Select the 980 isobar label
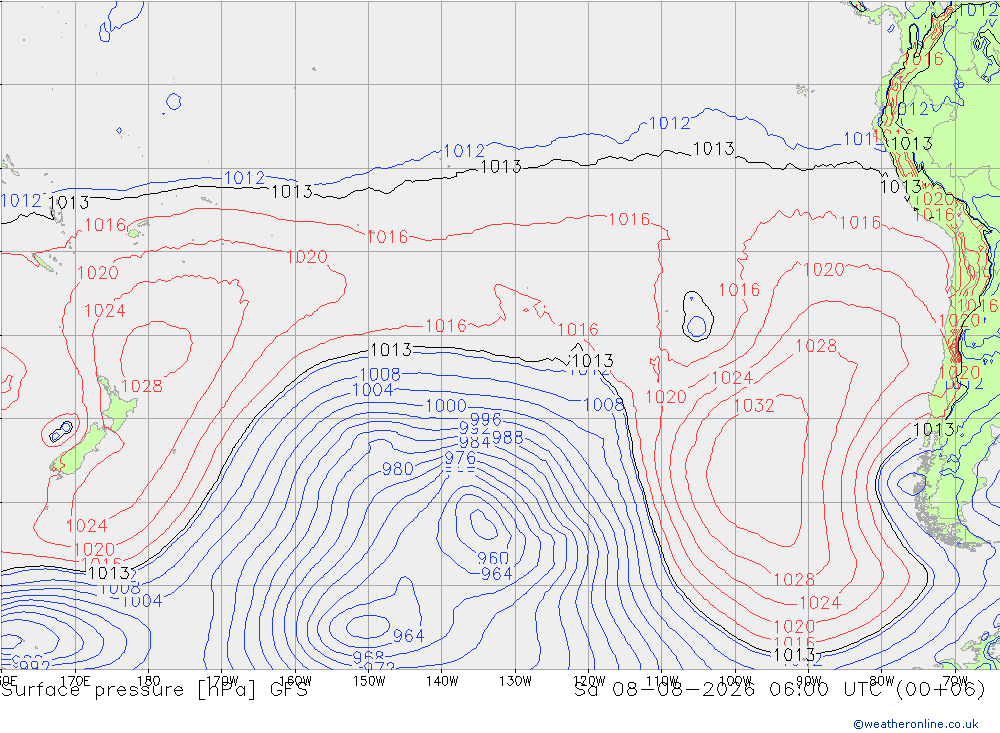This screenshot has width=1000, height=733. (x=397, y=469)
